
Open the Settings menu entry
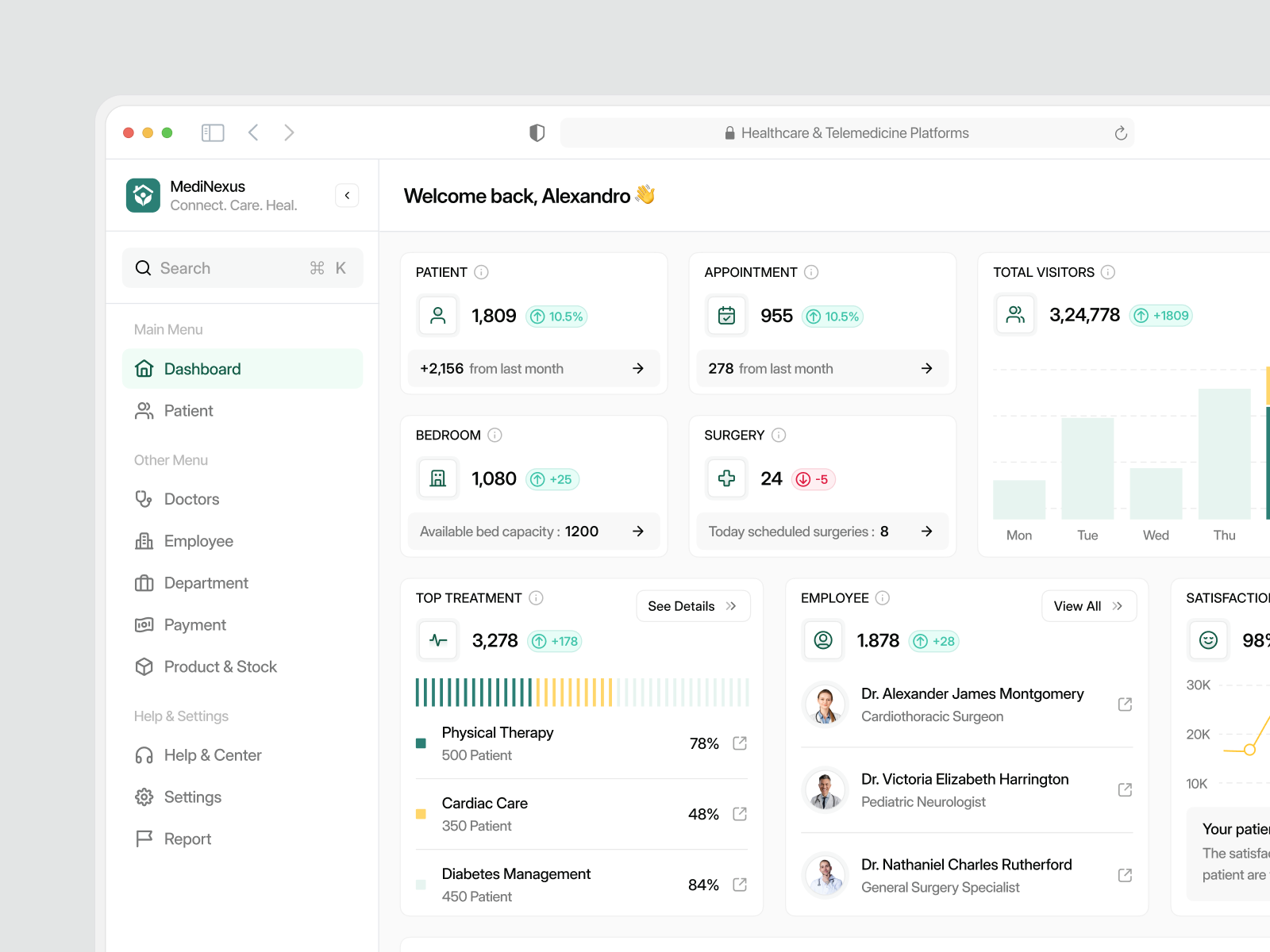192,797
